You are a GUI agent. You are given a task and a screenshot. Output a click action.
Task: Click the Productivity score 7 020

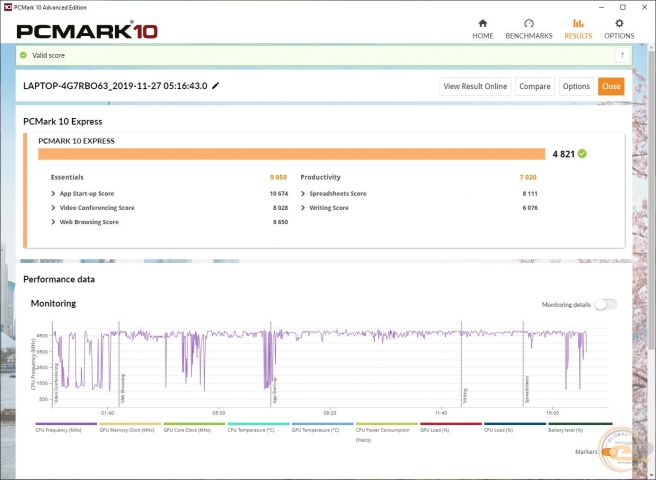[528, 177]
